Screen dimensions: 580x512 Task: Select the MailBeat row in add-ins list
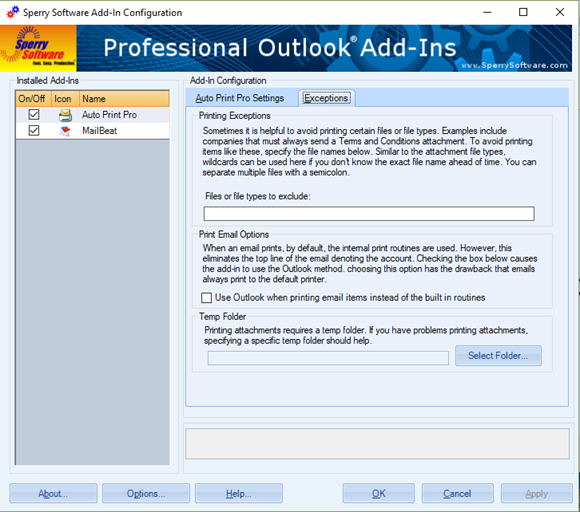92,131
